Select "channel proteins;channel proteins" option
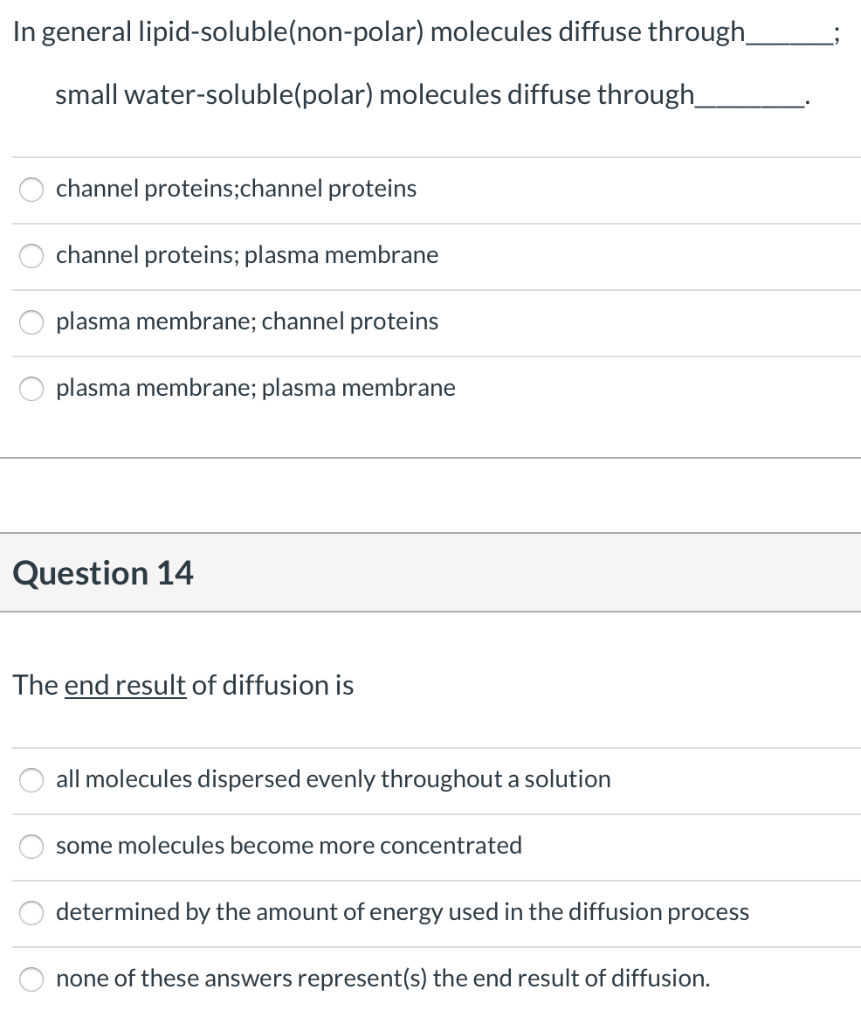The image size is (861, 1024). tap(237, 188)
